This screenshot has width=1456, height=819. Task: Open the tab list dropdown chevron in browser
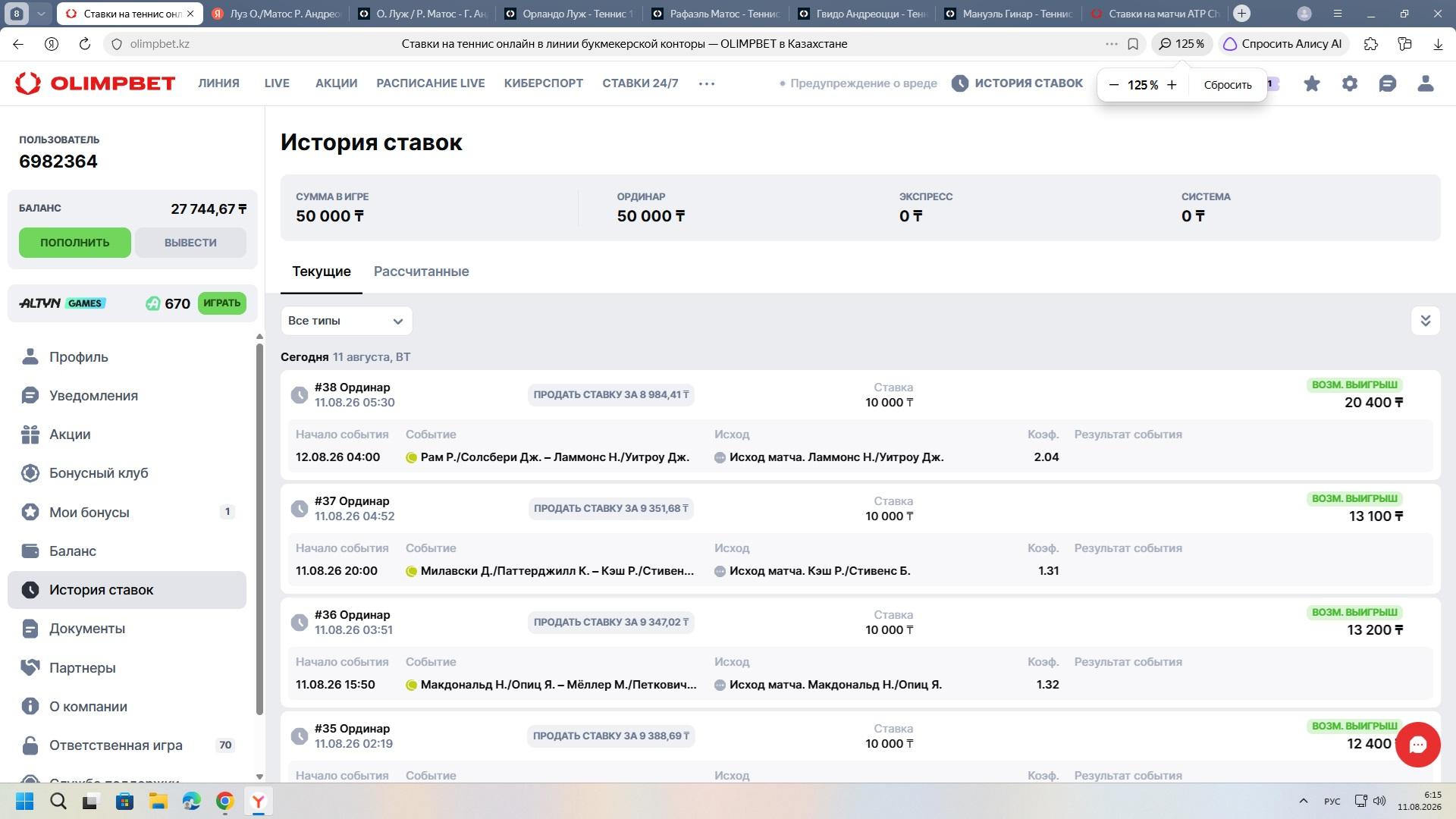click(x=42, y=14)
